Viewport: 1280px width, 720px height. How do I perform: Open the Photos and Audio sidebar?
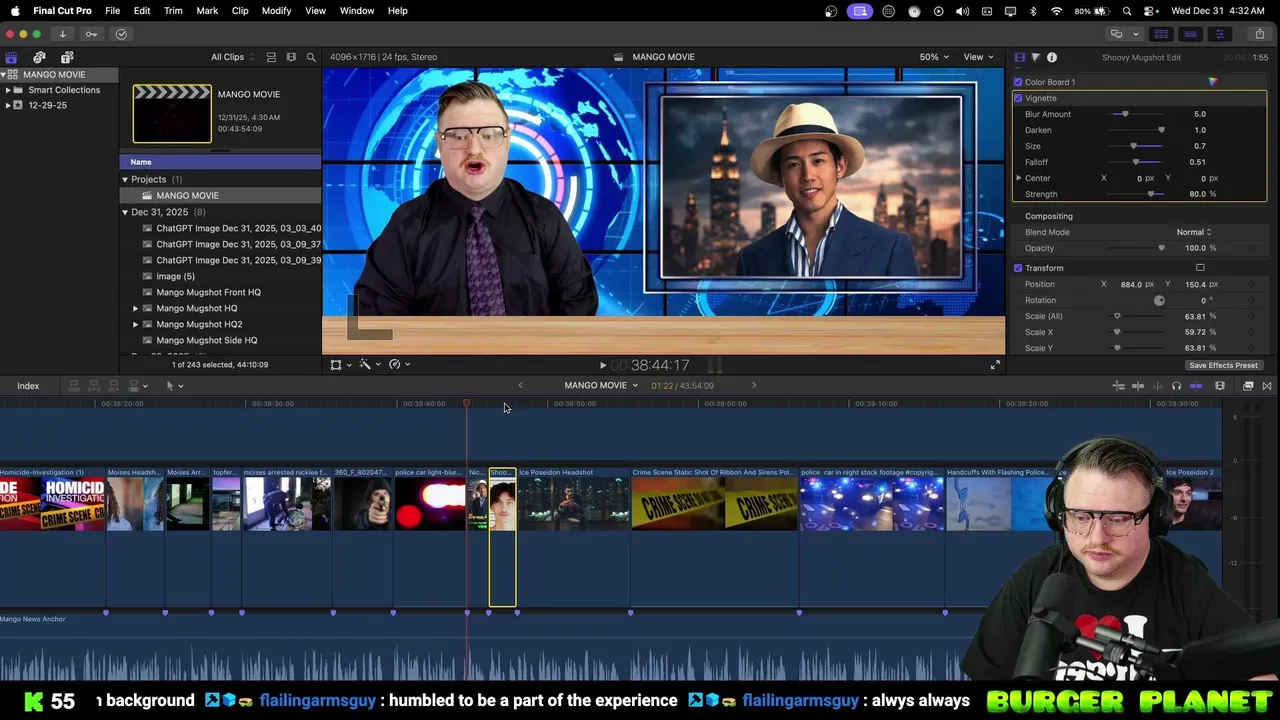tap(39, 57)
